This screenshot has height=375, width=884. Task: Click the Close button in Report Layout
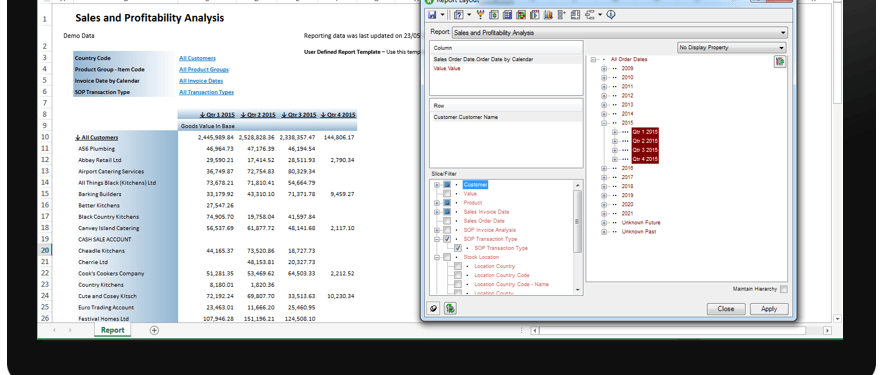pyautogui.click(x=726, y=309)
